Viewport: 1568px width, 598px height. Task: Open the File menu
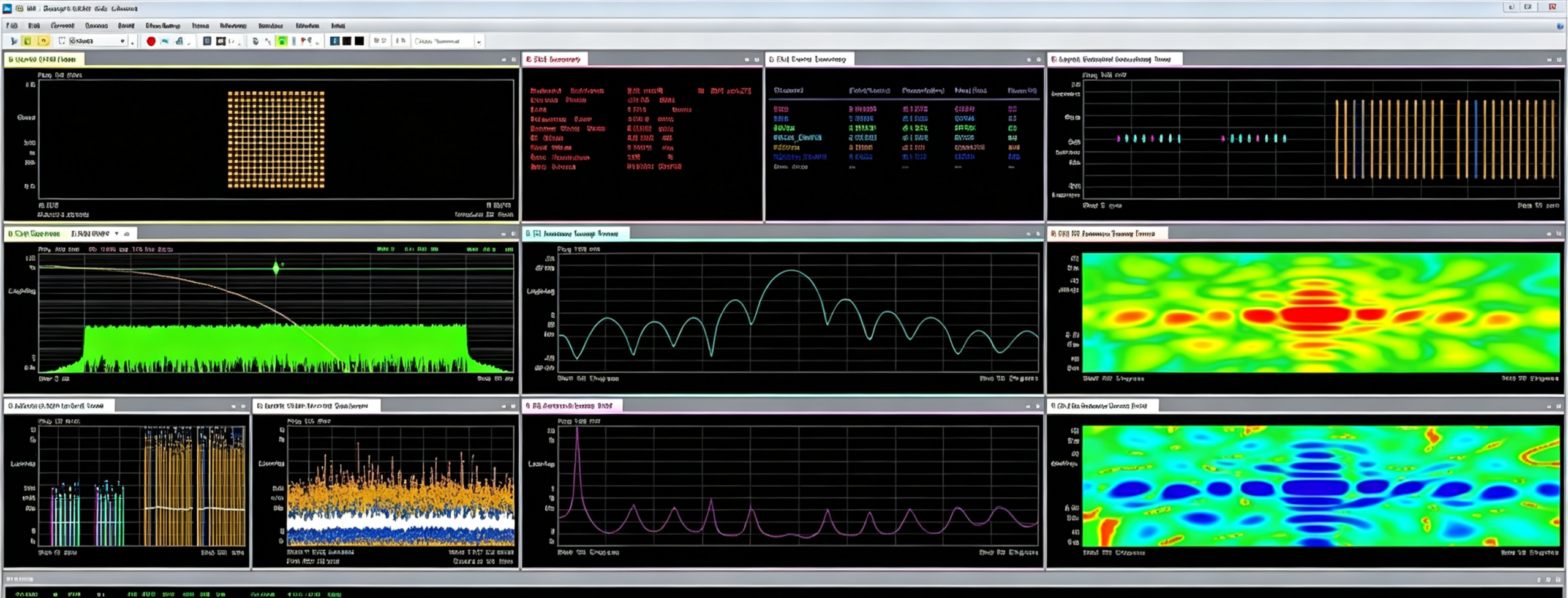(12, 26)
